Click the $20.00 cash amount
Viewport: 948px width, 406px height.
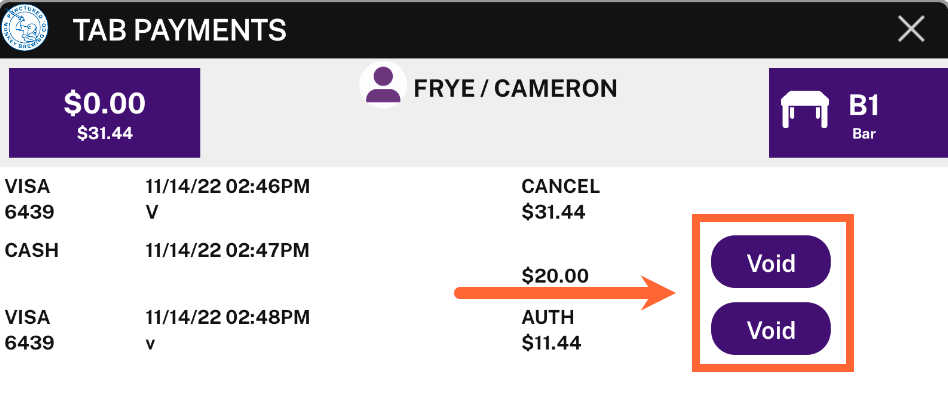click(x=555, y=276)
